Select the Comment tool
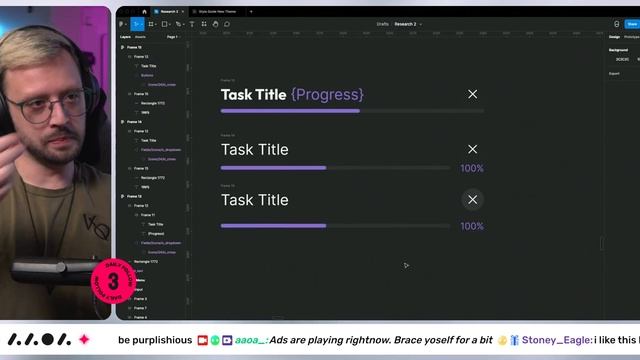 [x=227, y=24]
